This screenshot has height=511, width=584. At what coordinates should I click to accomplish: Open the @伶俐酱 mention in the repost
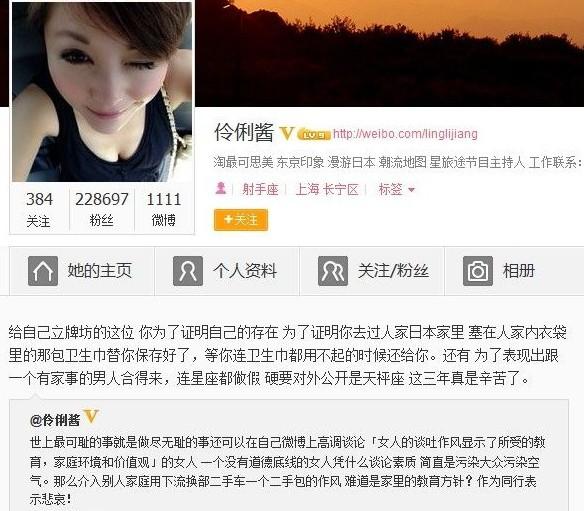(x=55, y=420)
